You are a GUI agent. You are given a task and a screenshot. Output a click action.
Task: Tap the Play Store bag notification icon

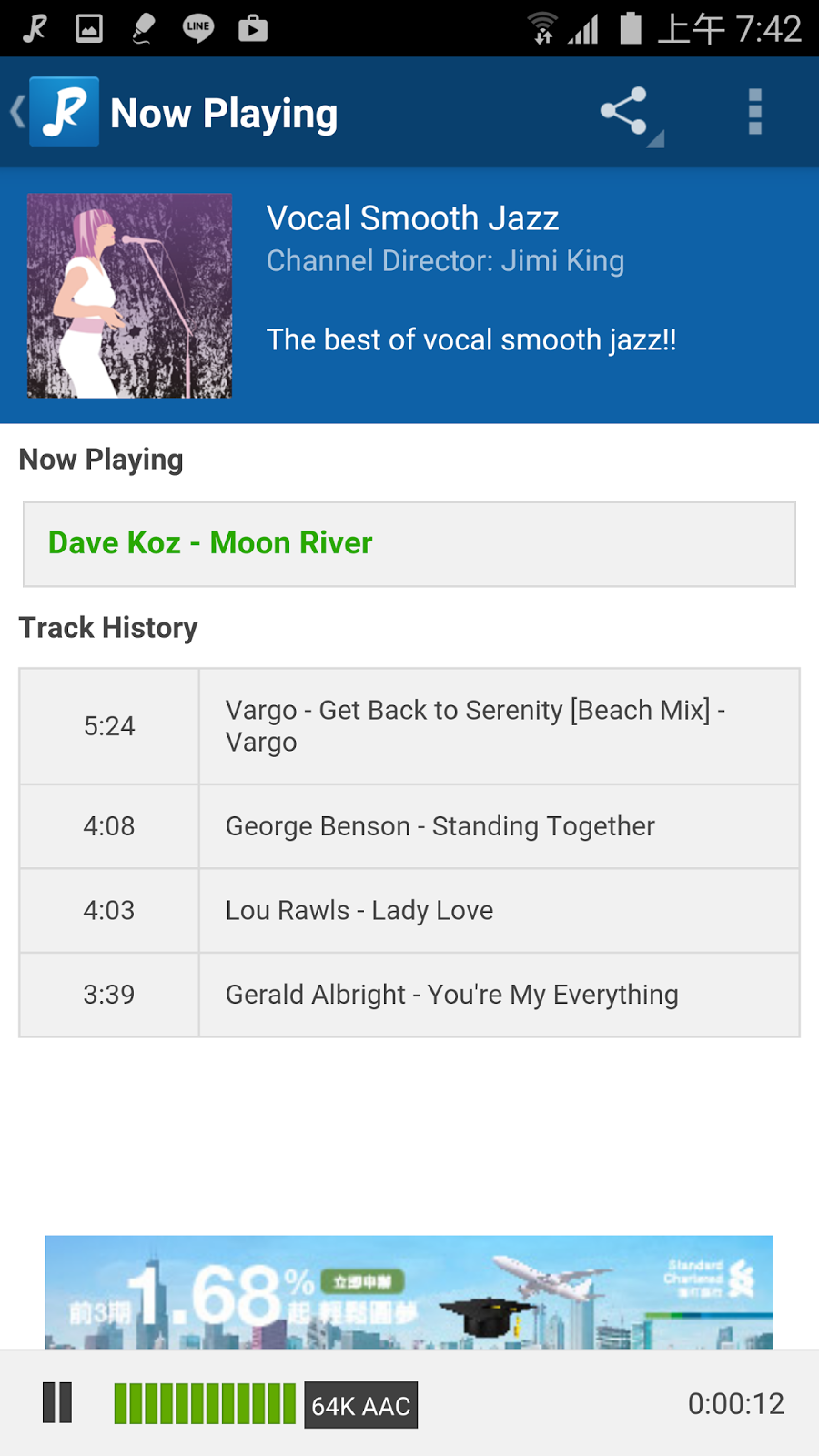[x=253, y=28]
